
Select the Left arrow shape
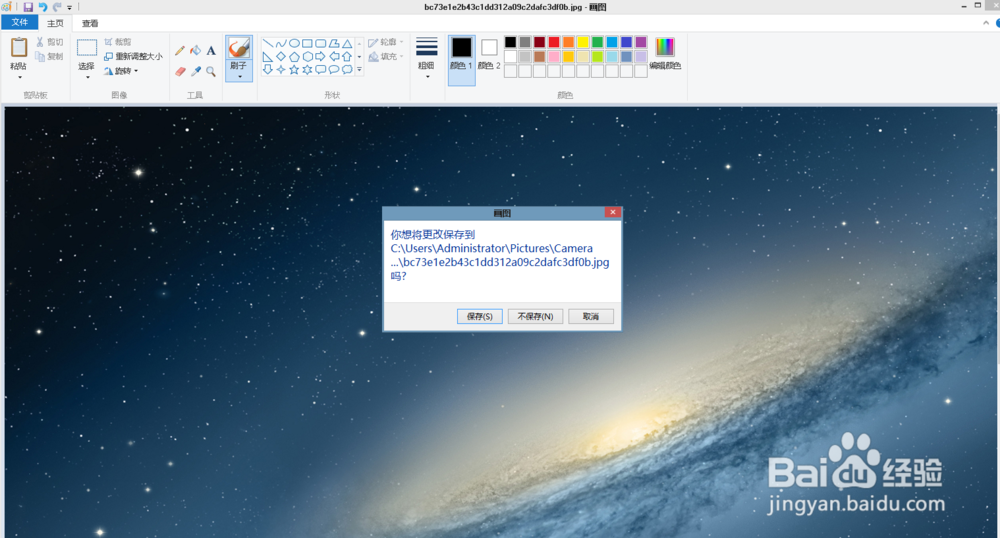(x=334, y=57)
